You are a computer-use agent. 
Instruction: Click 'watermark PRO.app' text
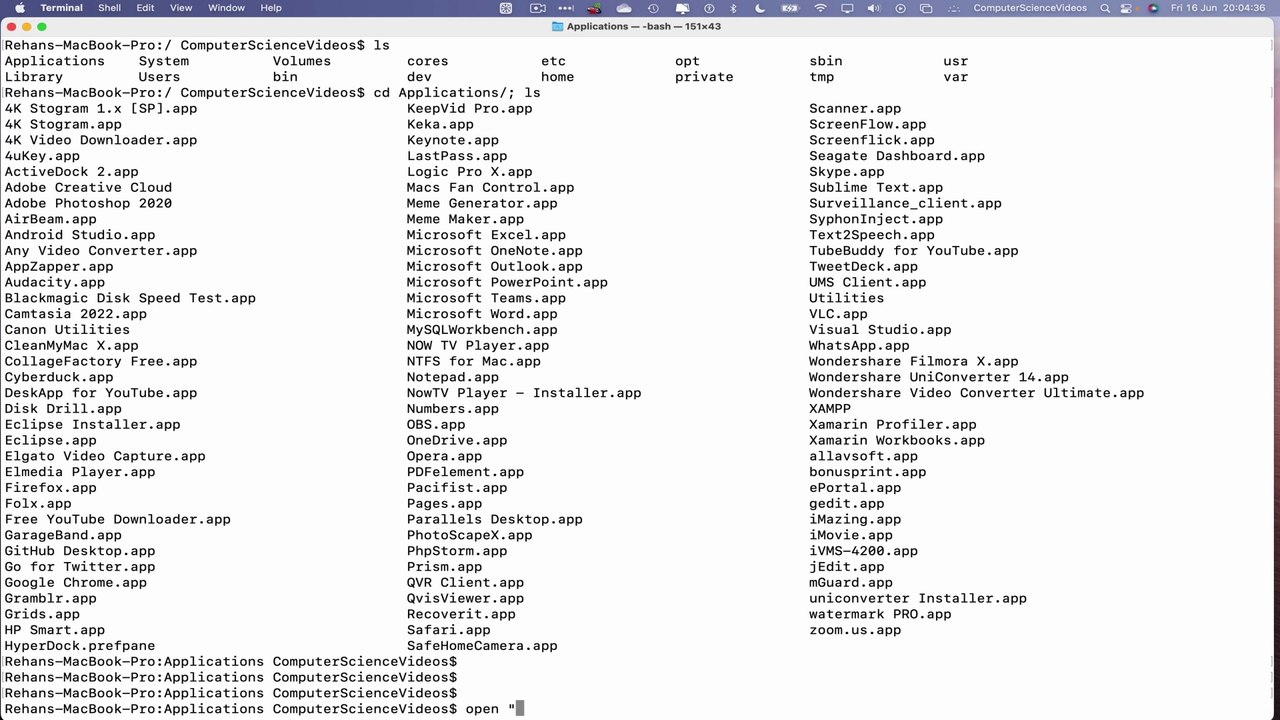(880, 614)
